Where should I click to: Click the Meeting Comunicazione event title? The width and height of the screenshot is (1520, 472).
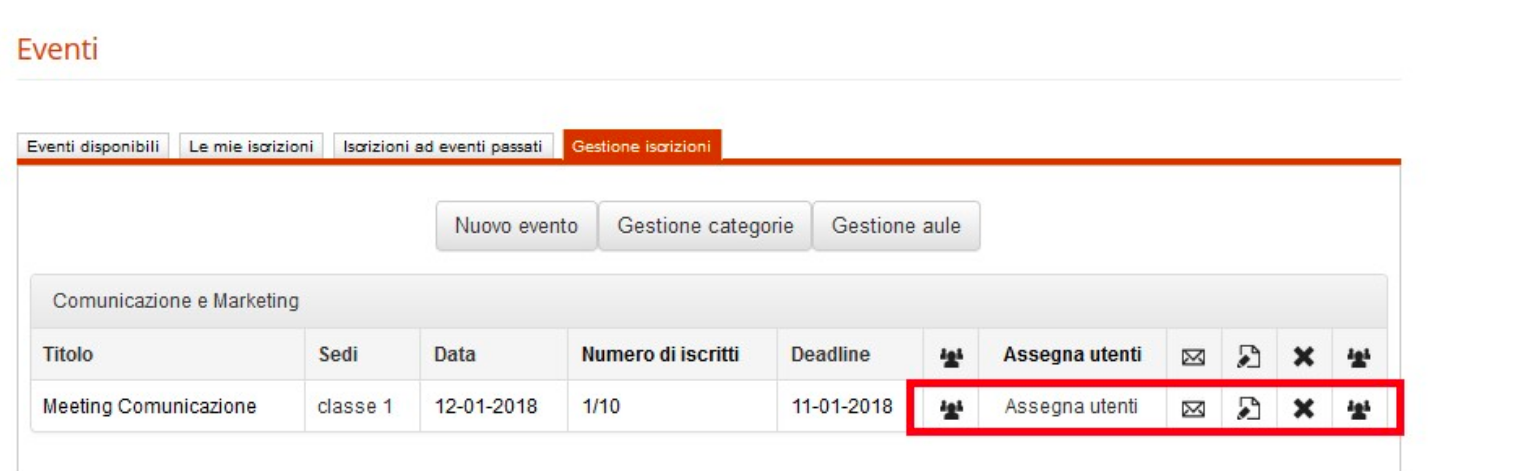click(150, 407)
